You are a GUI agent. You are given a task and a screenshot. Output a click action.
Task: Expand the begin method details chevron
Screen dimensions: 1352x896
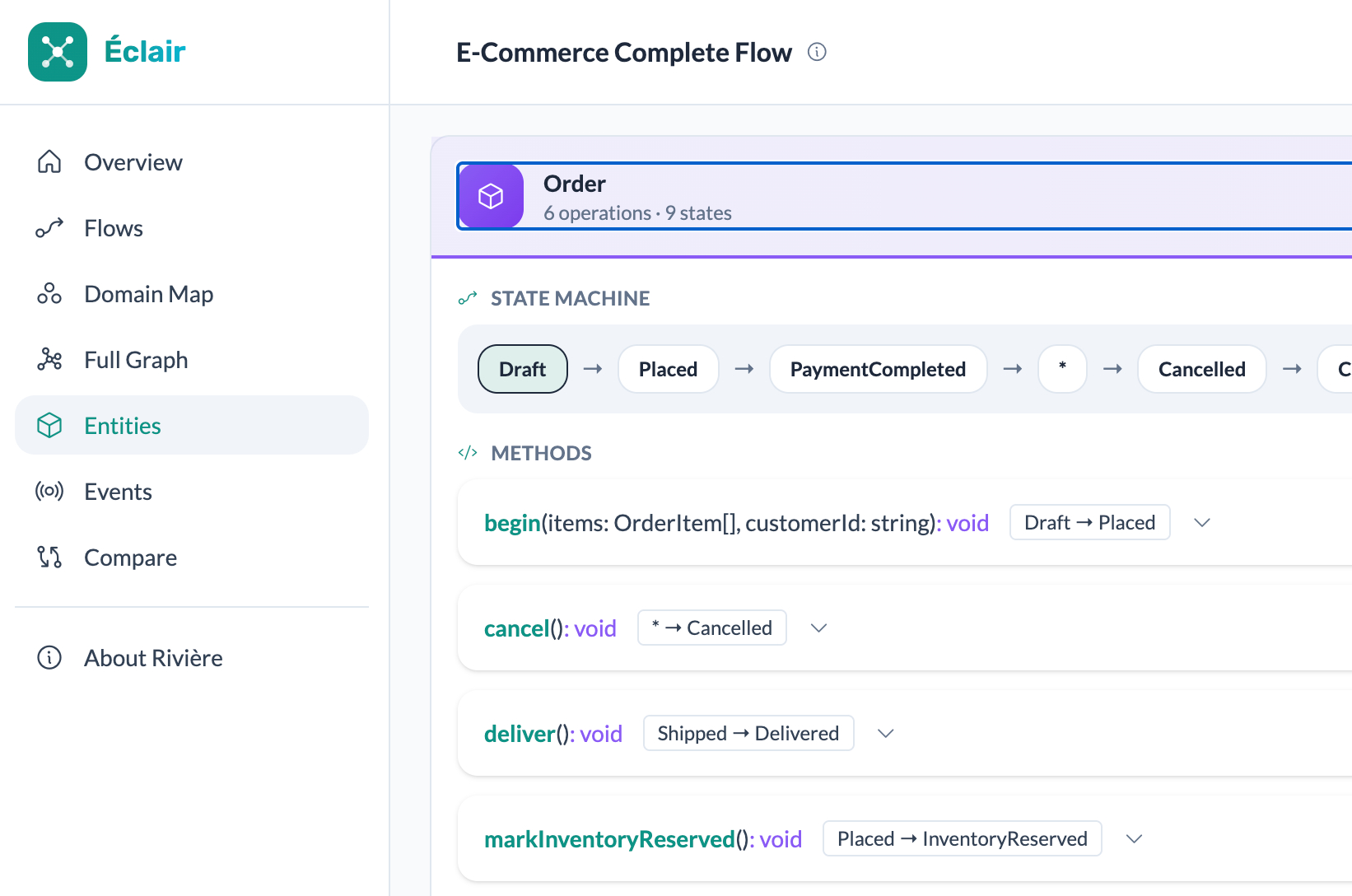click(x=1202, y=523)
